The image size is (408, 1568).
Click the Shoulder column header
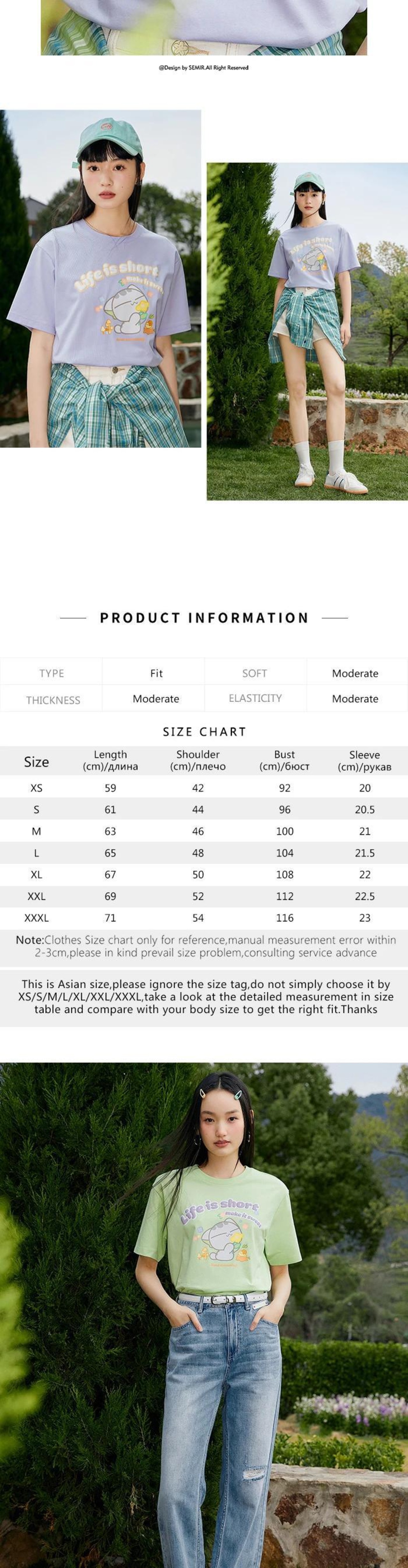(x=198, y=760)
